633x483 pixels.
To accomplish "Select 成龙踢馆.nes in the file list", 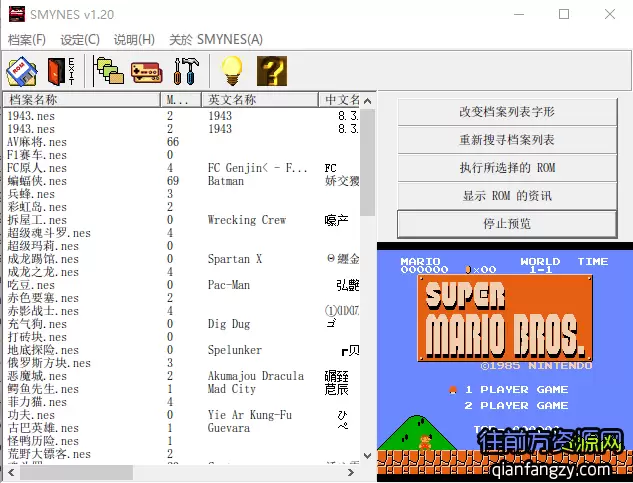I will point(43,259).
